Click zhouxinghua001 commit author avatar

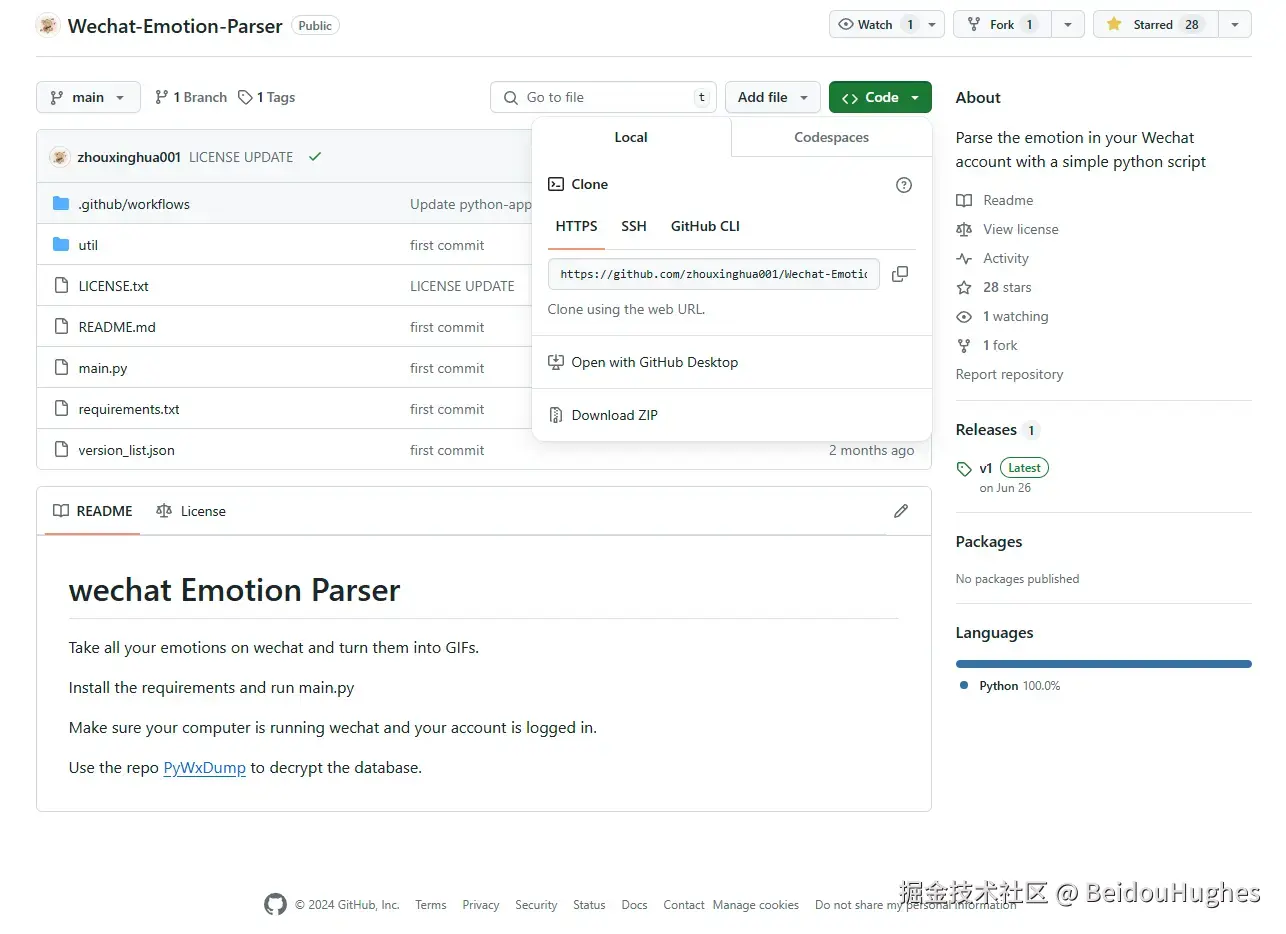(x=60, y=157)
